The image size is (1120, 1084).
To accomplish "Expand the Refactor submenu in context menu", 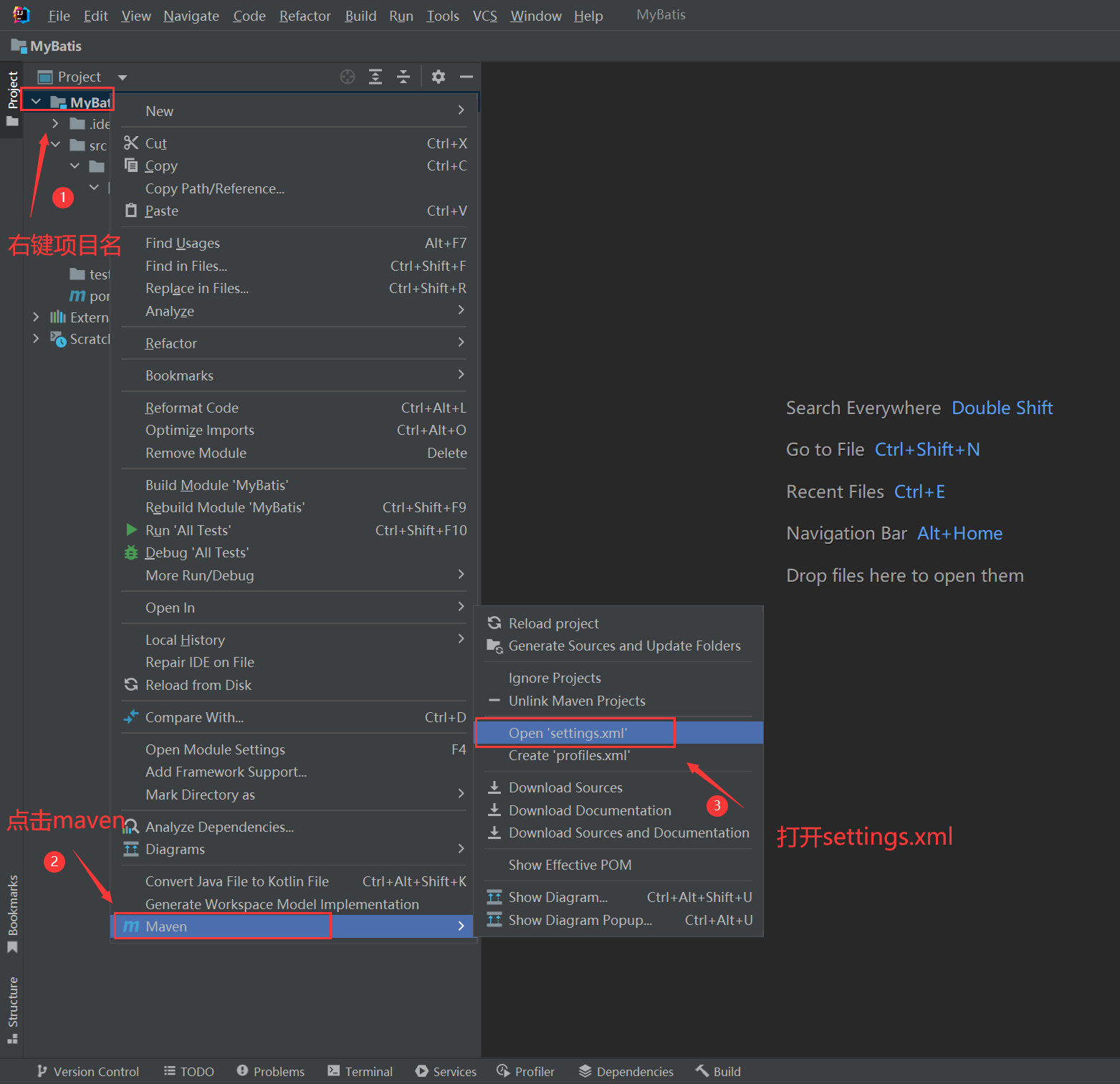I will pyautogui.click(x=294, y=342).
